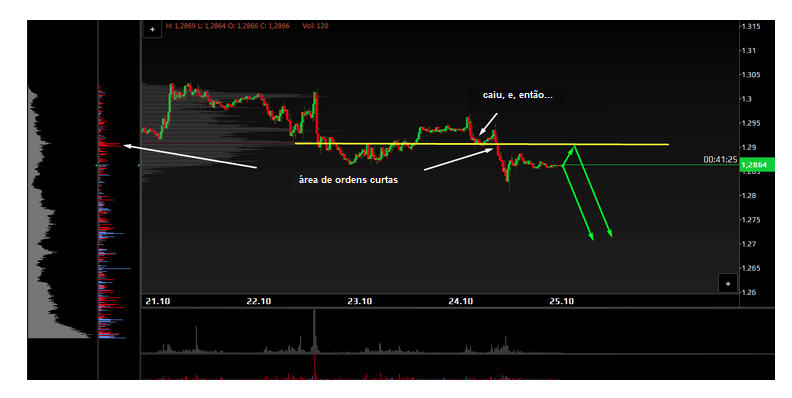
Task: Click the 1.295 price axis label
Action: click(x=751, y=123)
